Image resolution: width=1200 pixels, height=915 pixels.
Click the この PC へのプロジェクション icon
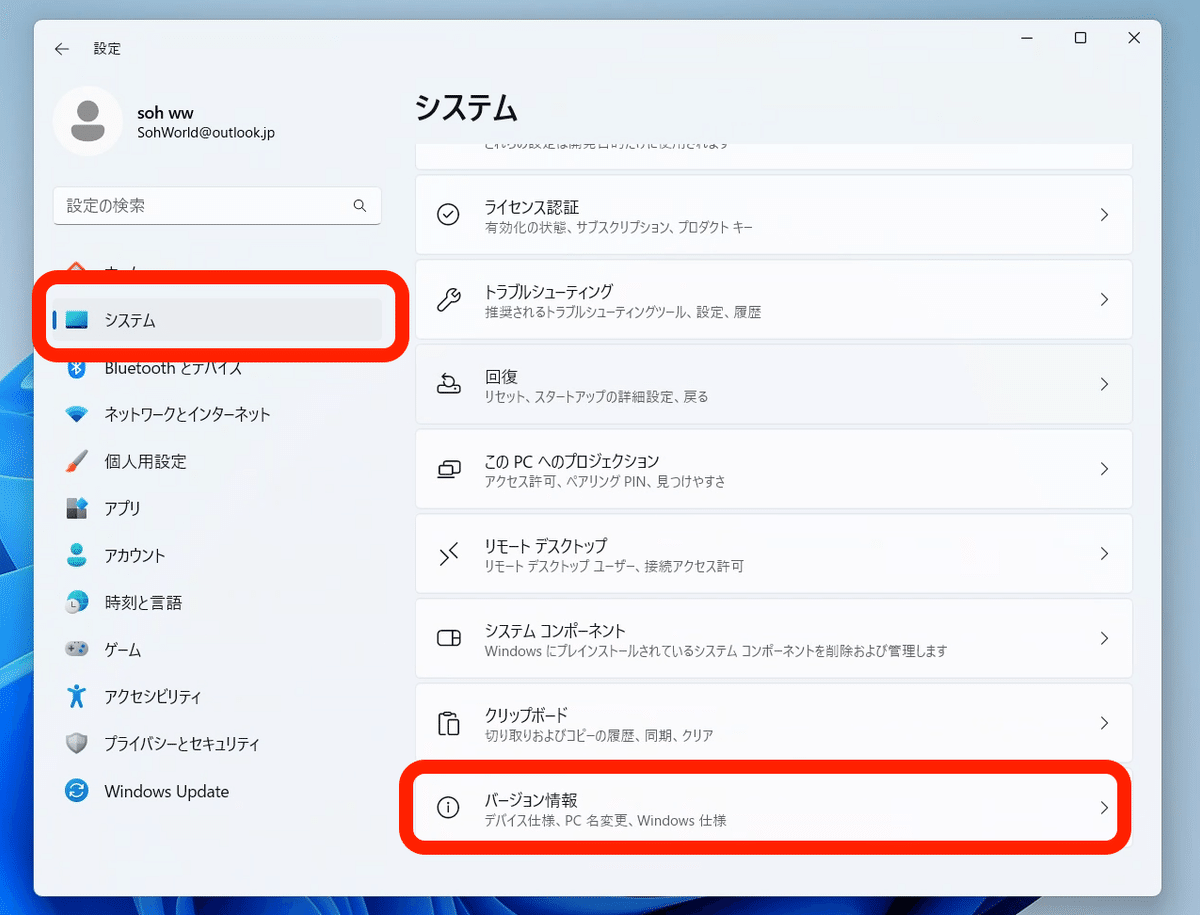pos(449,469)
